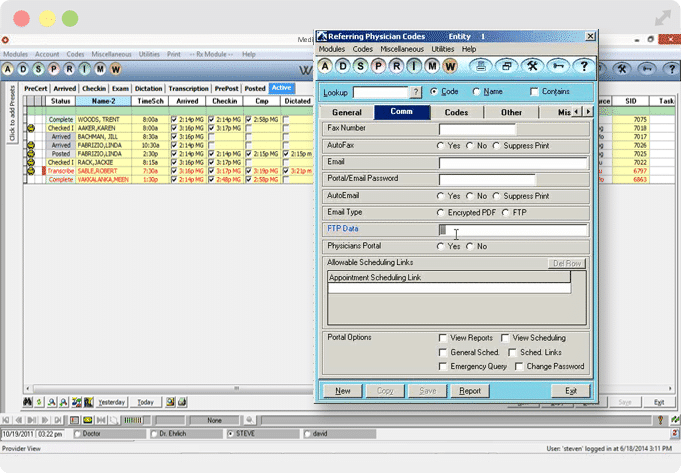Click the P module icon in Referring Physician Codes toolbar
The image size is (681, 473).
[x=378, y=66]
